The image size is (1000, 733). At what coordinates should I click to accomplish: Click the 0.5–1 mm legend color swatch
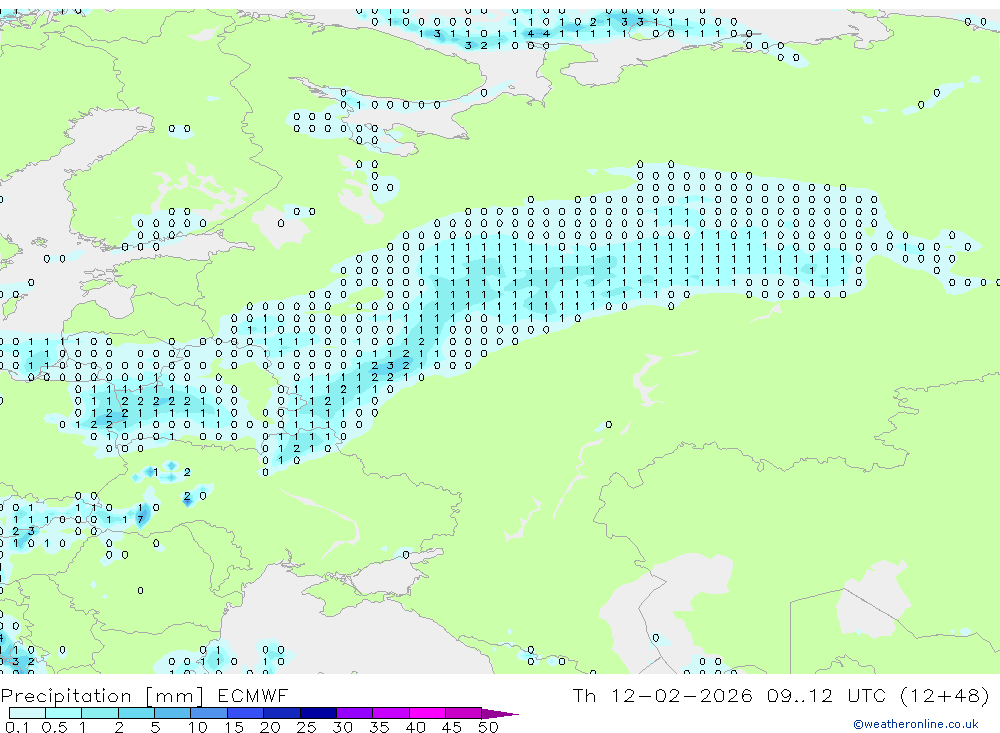click(64, 713)
